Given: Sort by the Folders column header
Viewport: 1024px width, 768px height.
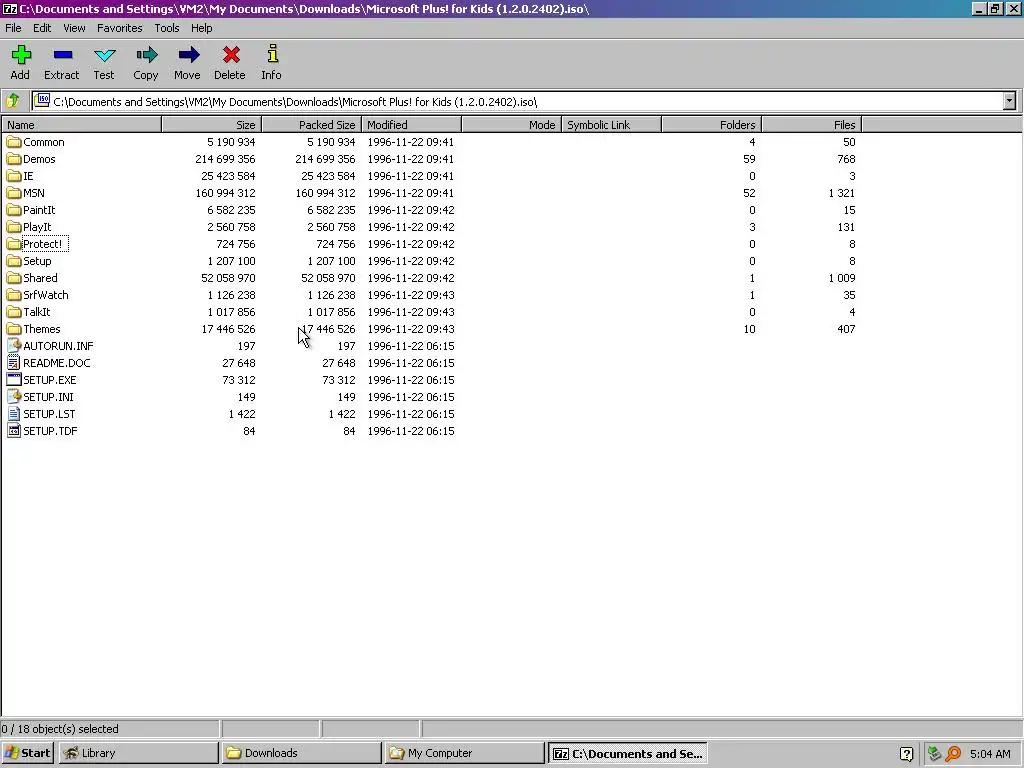Looking at the screenshot, I should 712,125.
